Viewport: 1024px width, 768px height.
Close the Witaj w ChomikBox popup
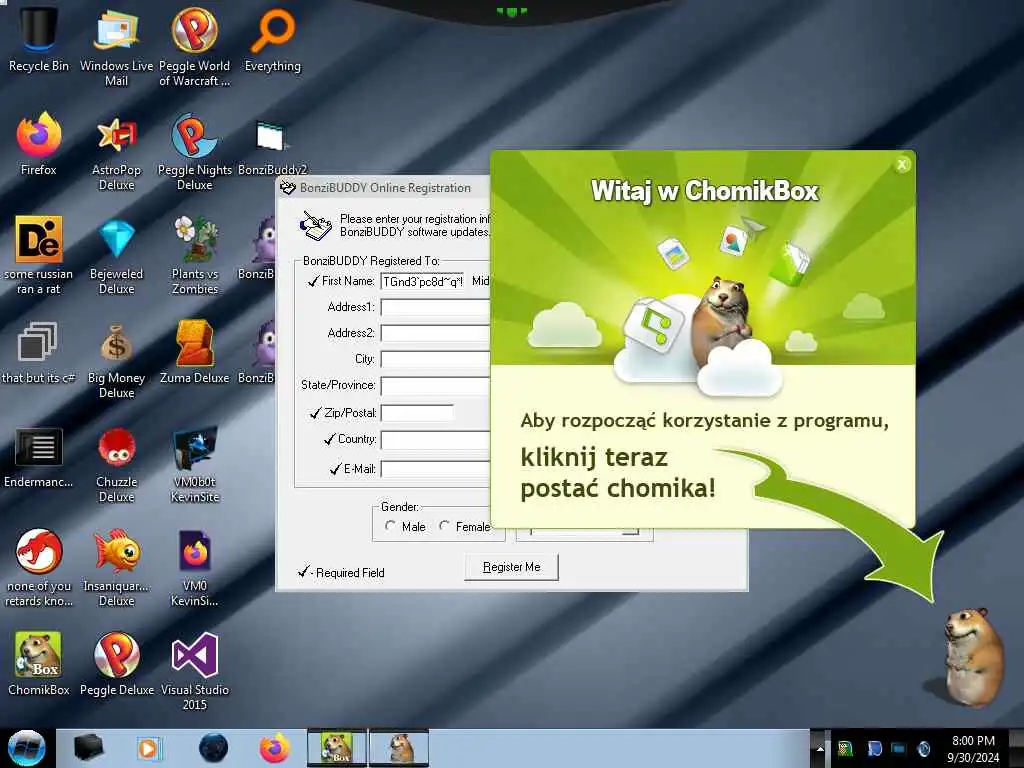point(902,165)
